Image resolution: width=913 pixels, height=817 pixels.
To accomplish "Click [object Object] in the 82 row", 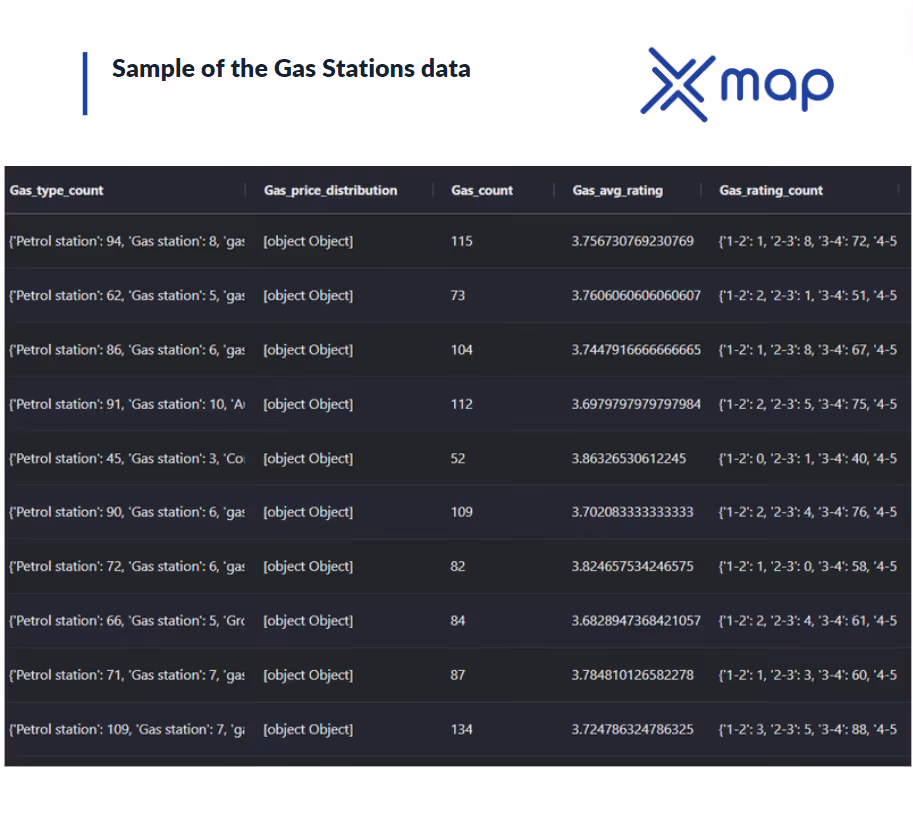I will click(308, 566).
